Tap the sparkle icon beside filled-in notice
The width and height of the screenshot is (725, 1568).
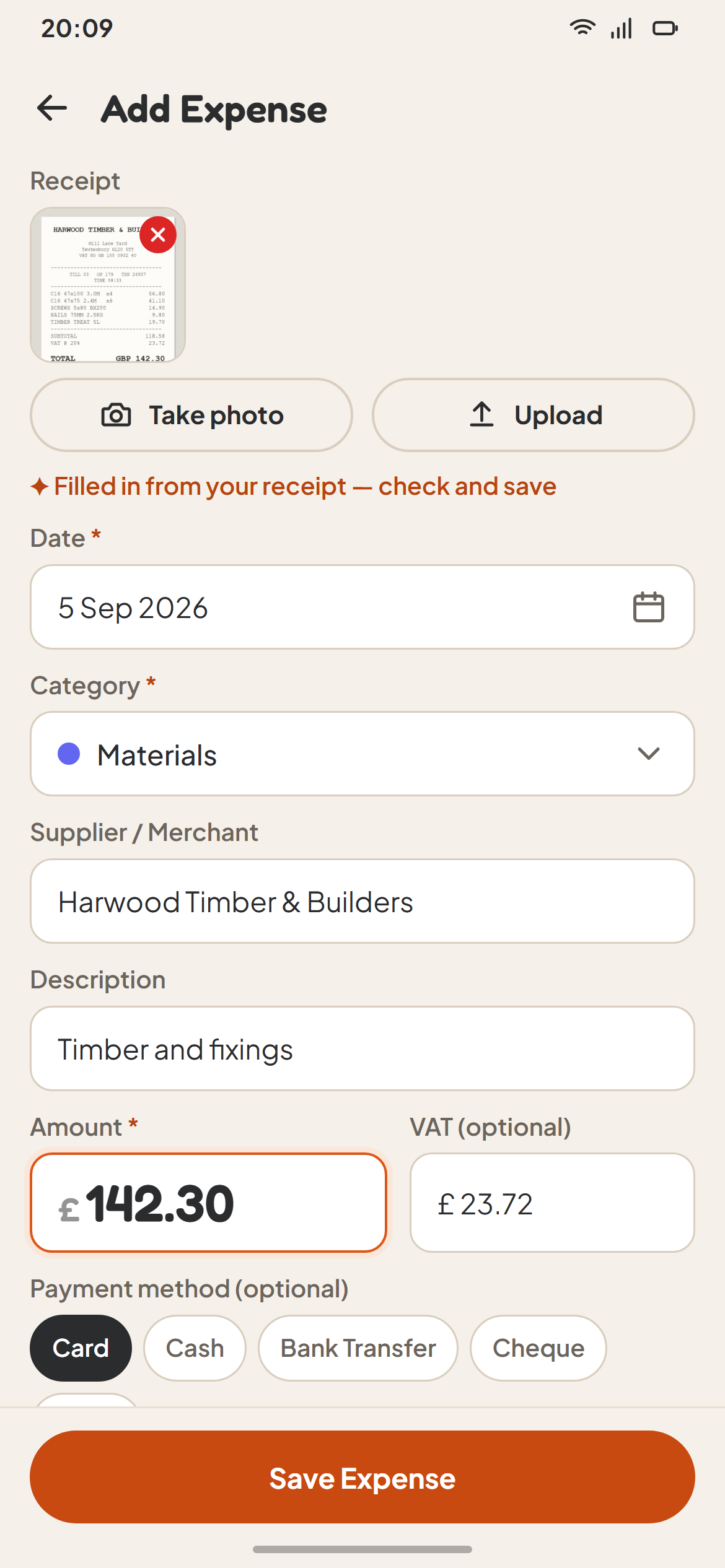click(39, 487)
